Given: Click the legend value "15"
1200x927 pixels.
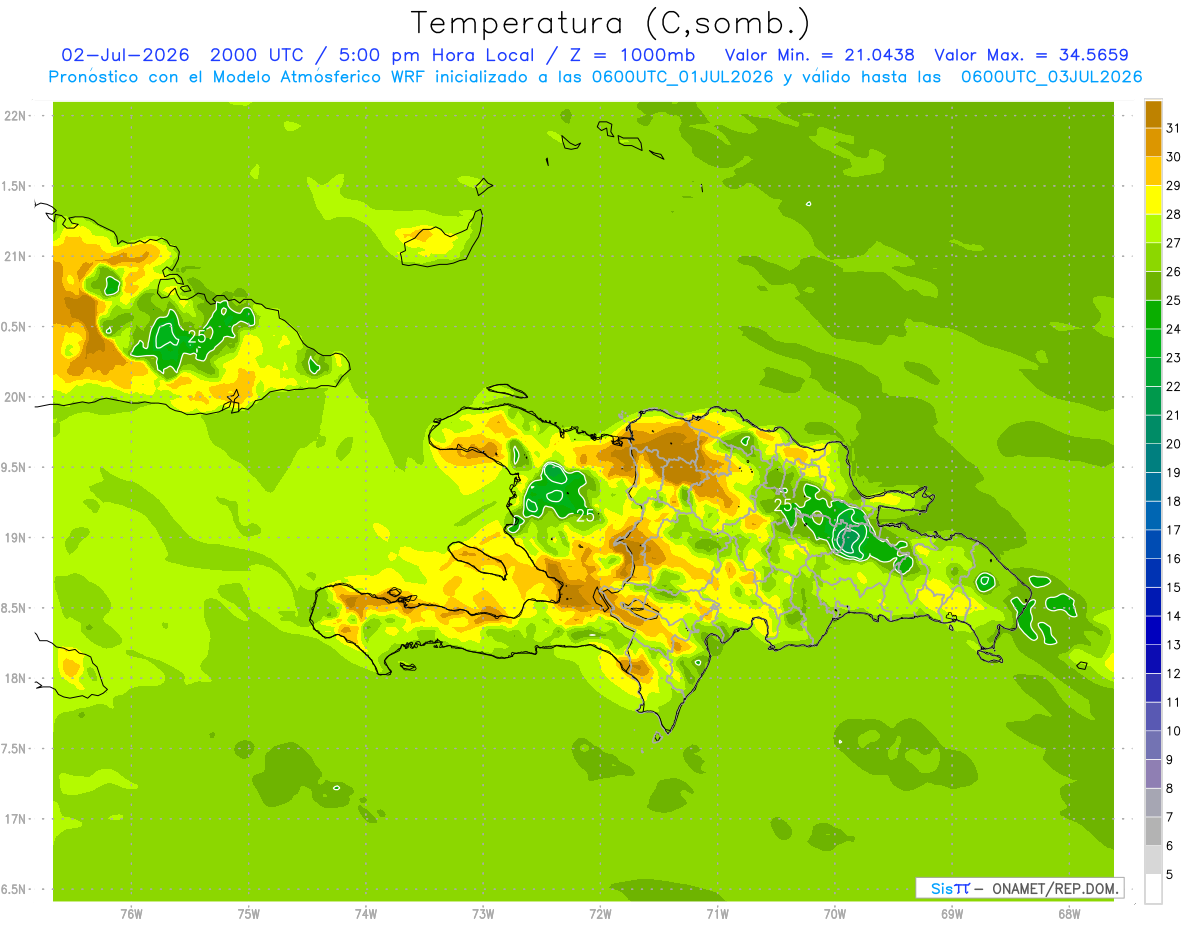Looking at the screenshot, I should pos(1174,588).
